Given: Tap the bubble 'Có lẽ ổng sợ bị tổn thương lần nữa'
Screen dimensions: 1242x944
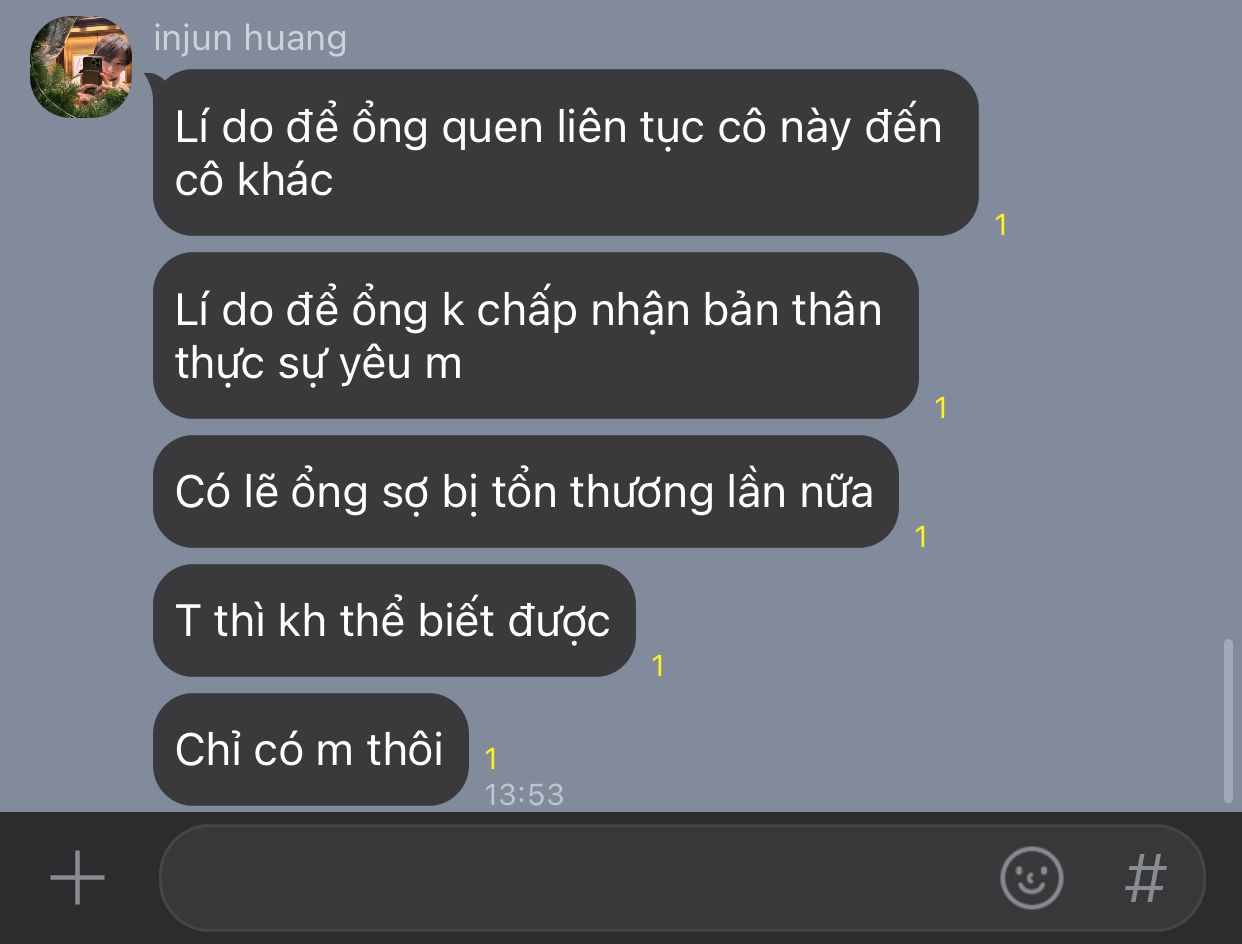Looking at the screenshot, I should point(525,492).
